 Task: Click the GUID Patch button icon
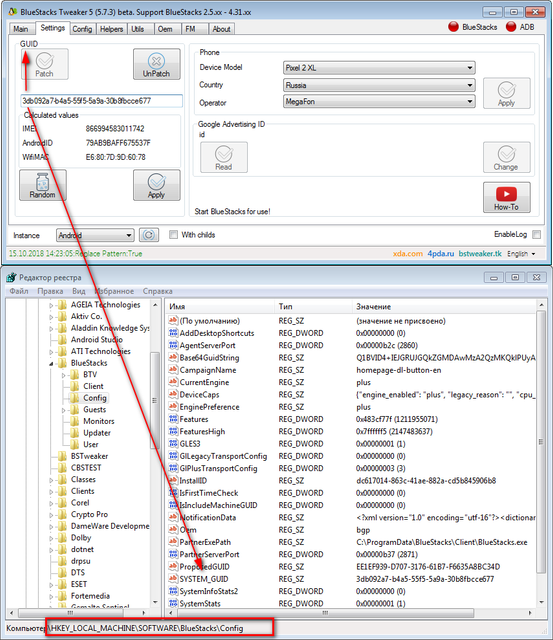(x=44, y=61)
